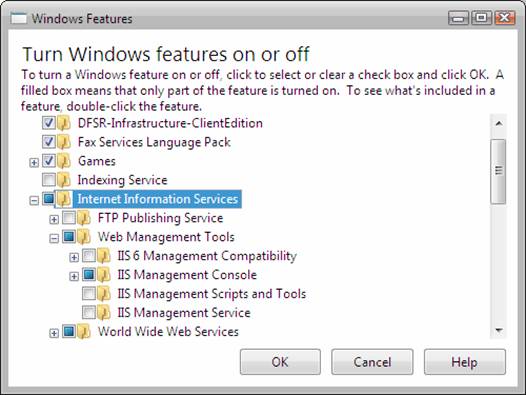Check the IIS Management Scripts and Tools box

pyautogui.click(x=89, y=293)
